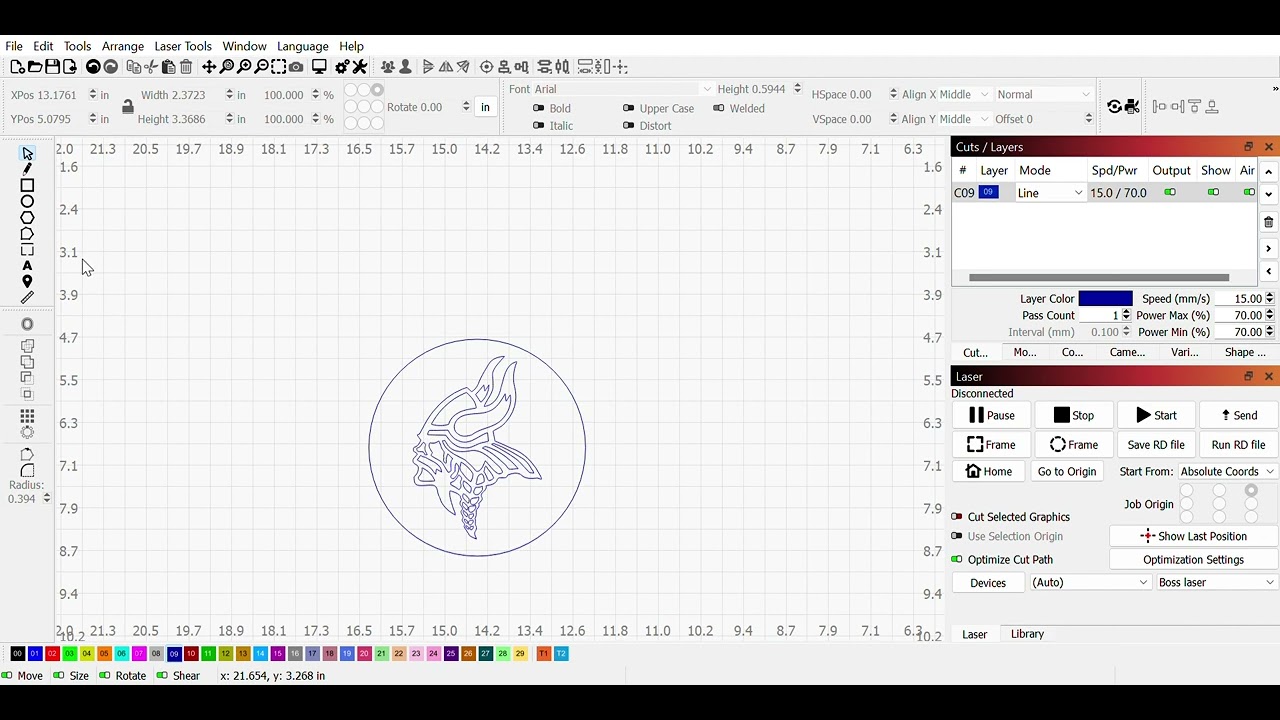Create a new file via toolbar icon
This screenshot has height=720, width=1280.
17,67
